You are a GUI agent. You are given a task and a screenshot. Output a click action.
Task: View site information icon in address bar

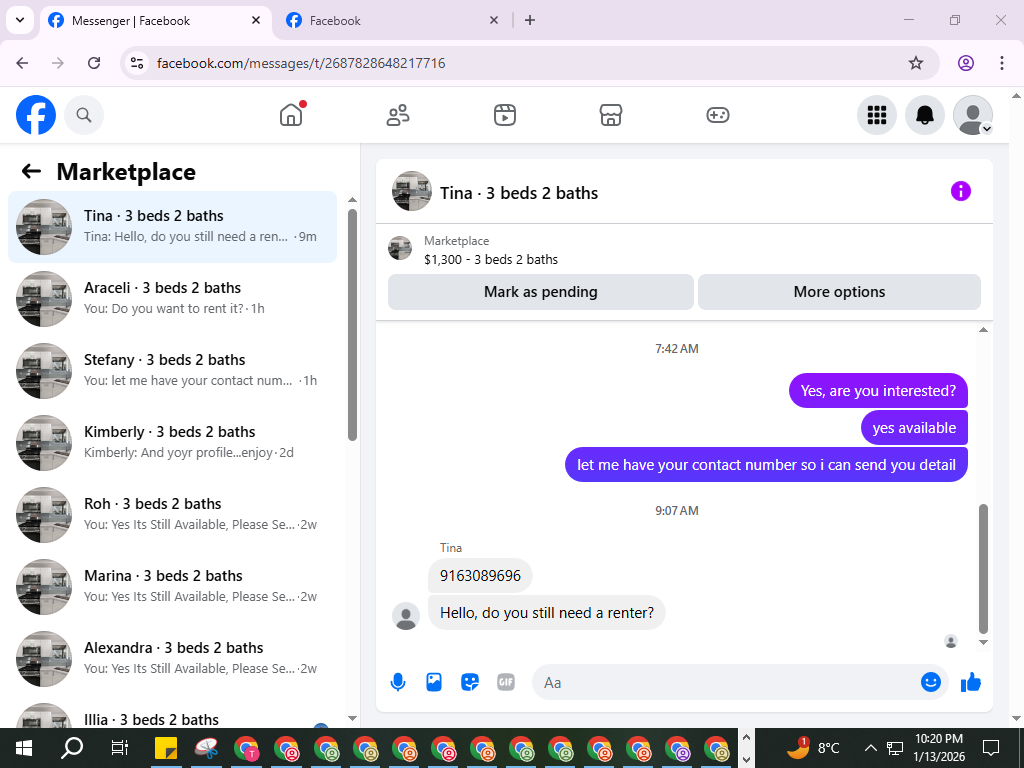(136, 63)
